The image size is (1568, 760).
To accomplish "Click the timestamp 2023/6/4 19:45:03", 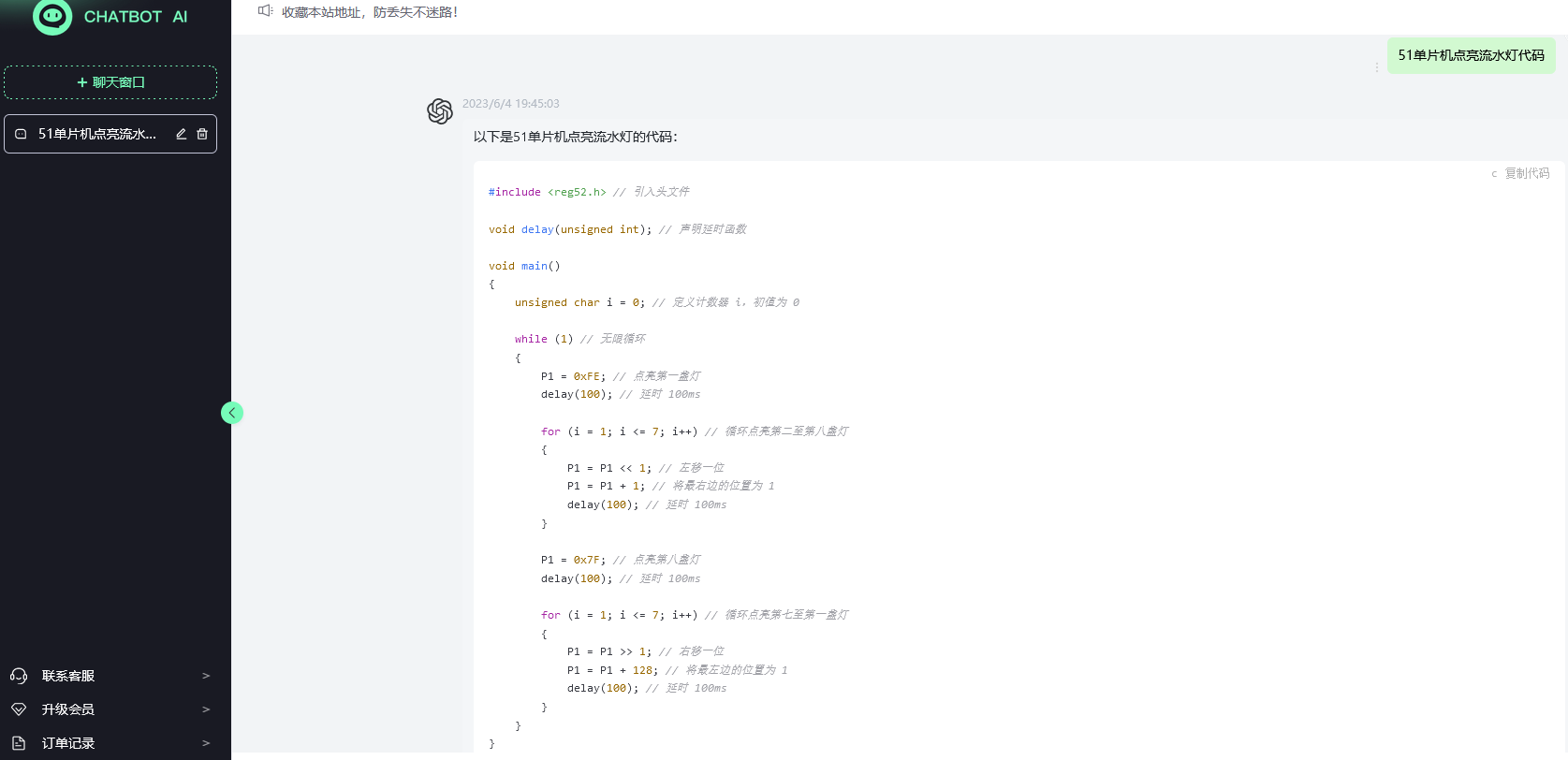I will 511,104.
